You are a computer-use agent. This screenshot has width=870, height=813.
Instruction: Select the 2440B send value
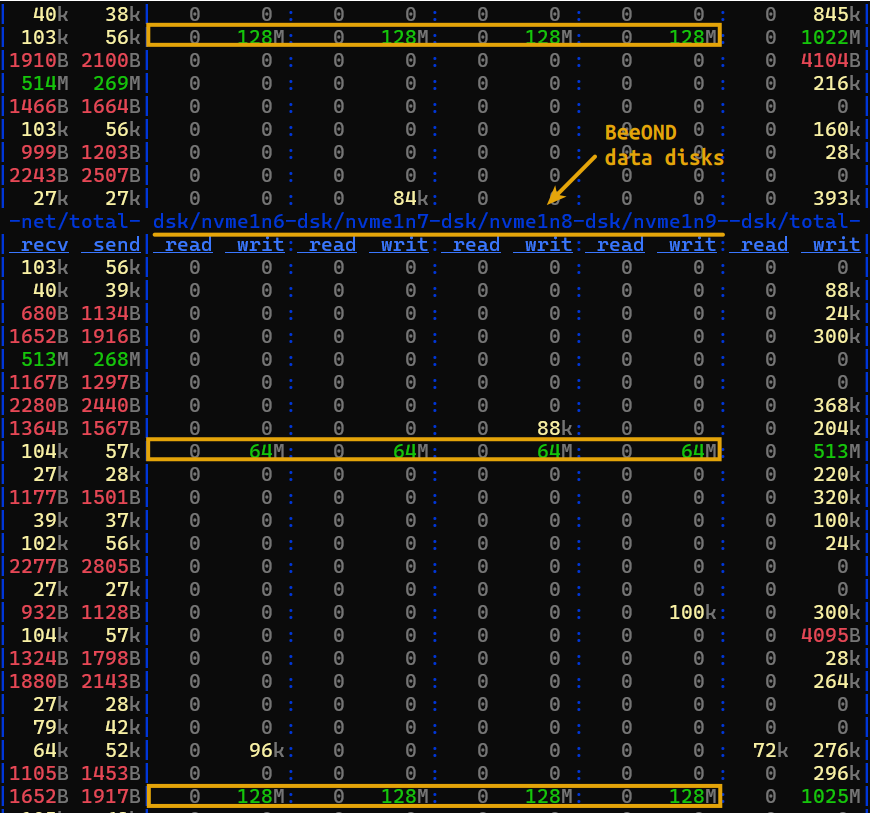pyautogui.click(x=111, y=406)
